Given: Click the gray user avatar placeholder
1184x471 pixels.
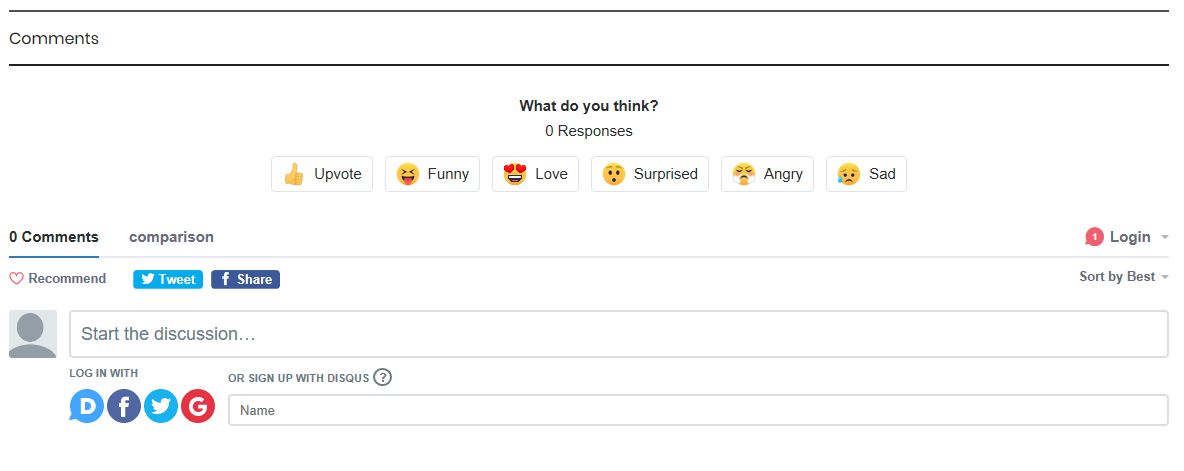Looking at the screenshot, I should [x=32, y=334].
